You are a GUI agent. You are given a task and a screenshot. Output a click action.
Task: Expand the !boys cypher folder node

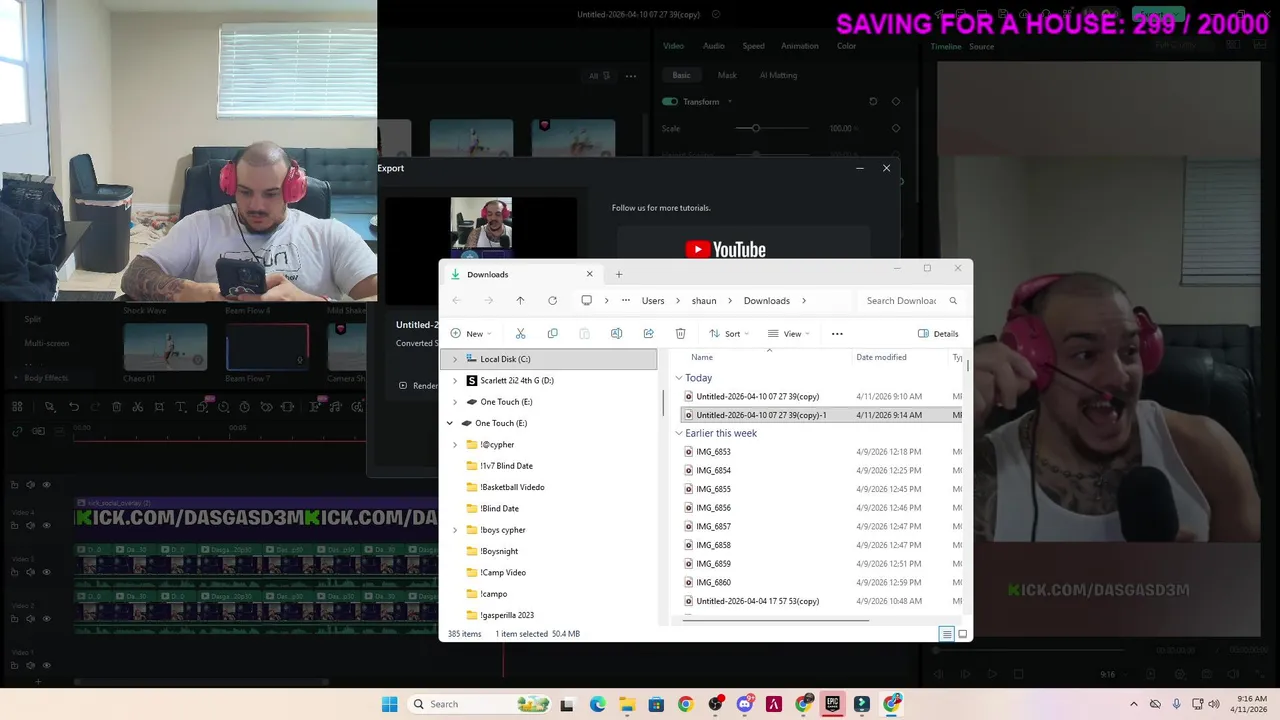[x=455, y=530]
